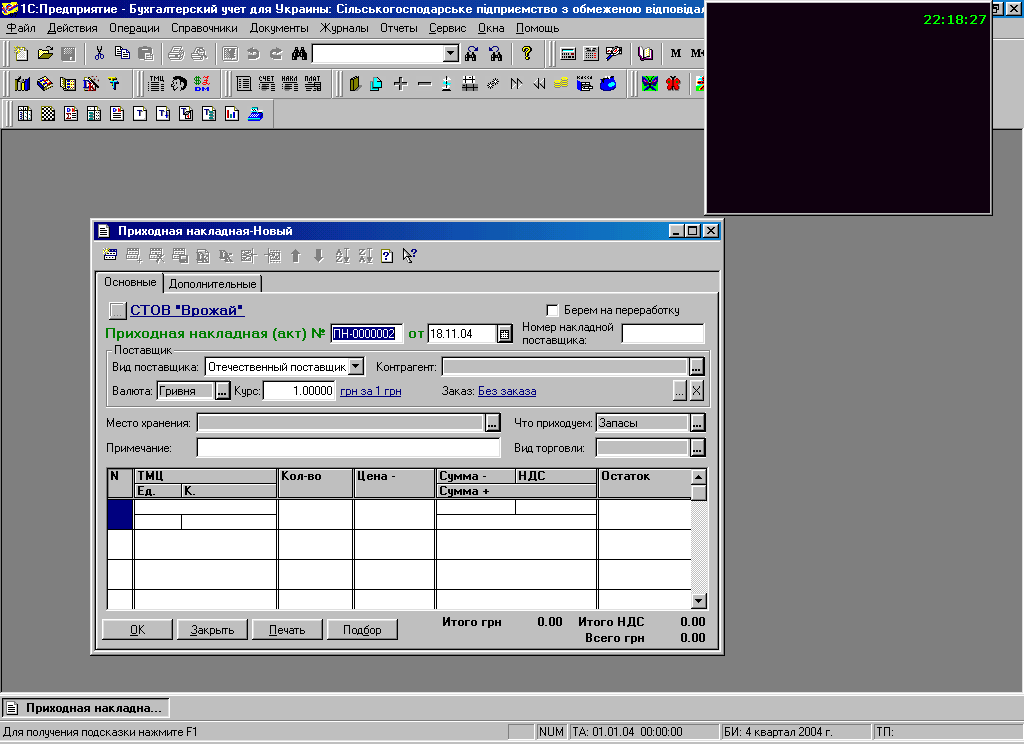Image resolution: width=1024 pixels, height=744 pixels.
Task: Click the New document icon in the toolbar
Action: coord(22,54)
